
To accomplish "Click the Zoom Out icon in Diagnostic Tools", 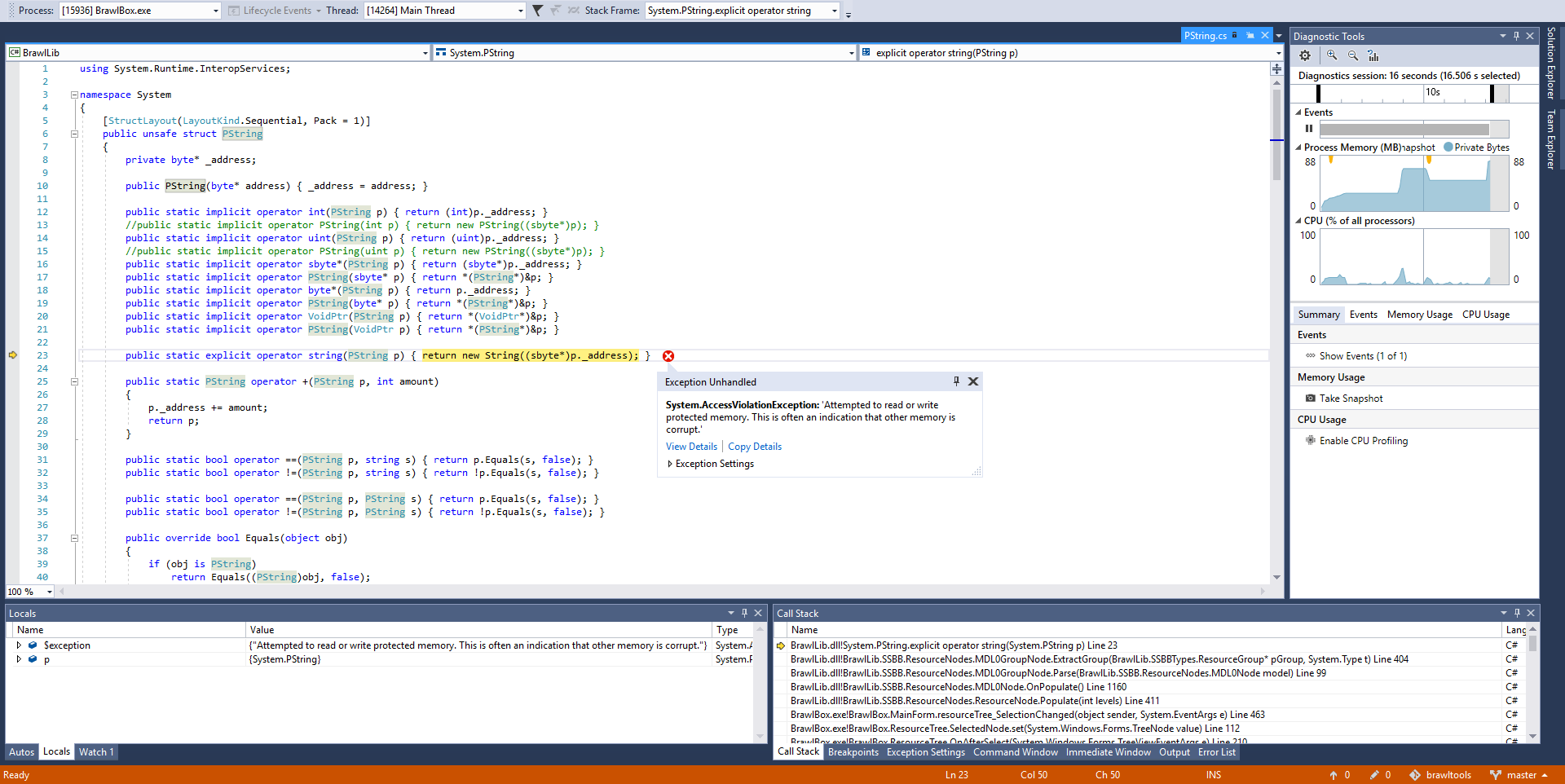I will click(1353, 55).
